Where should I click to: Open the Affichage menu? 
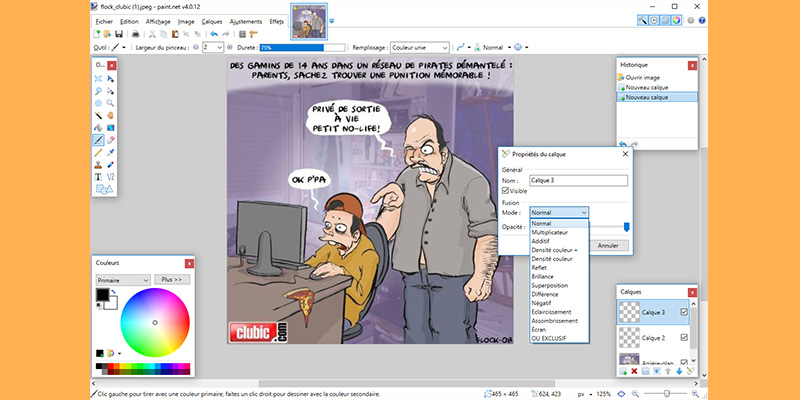pos(158,21)
